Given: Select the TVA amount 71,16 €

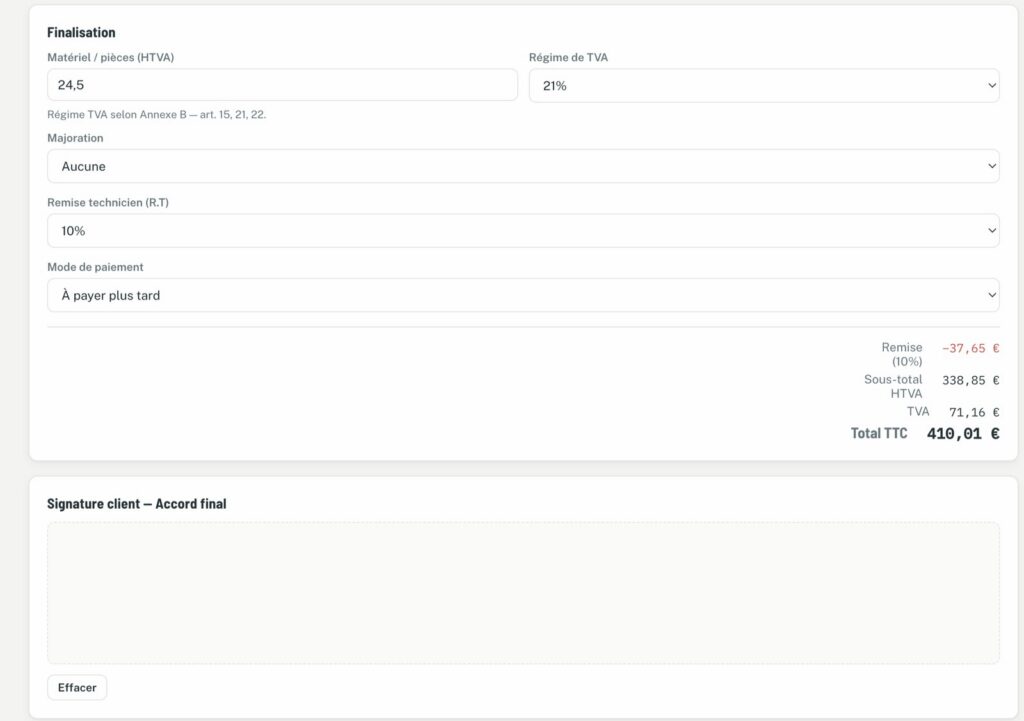Looking at the screenshot, I should 974,412.
